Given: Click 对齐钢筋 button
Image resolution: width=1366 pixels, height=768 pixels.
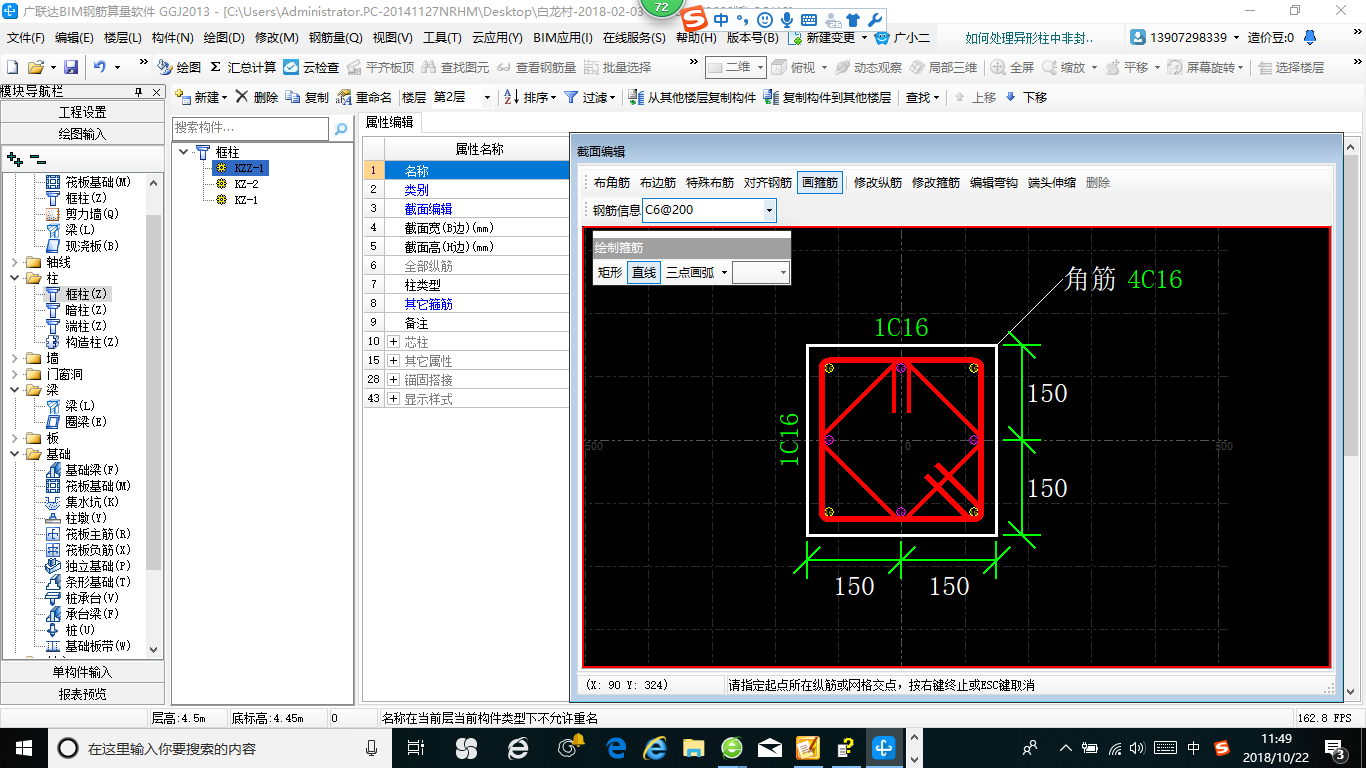Looking at the screenshot, I should [x=768, y=183].
